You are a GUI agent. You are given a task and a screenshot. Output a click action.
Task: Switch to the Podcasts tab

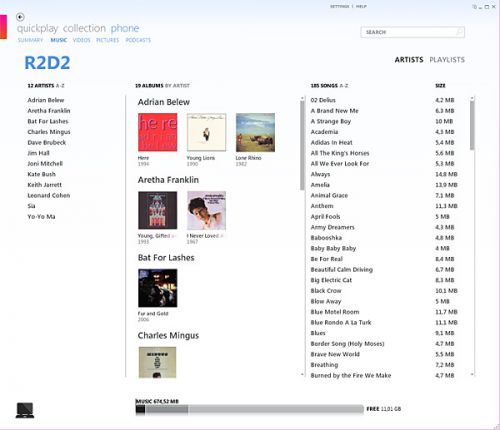[138, 40]
